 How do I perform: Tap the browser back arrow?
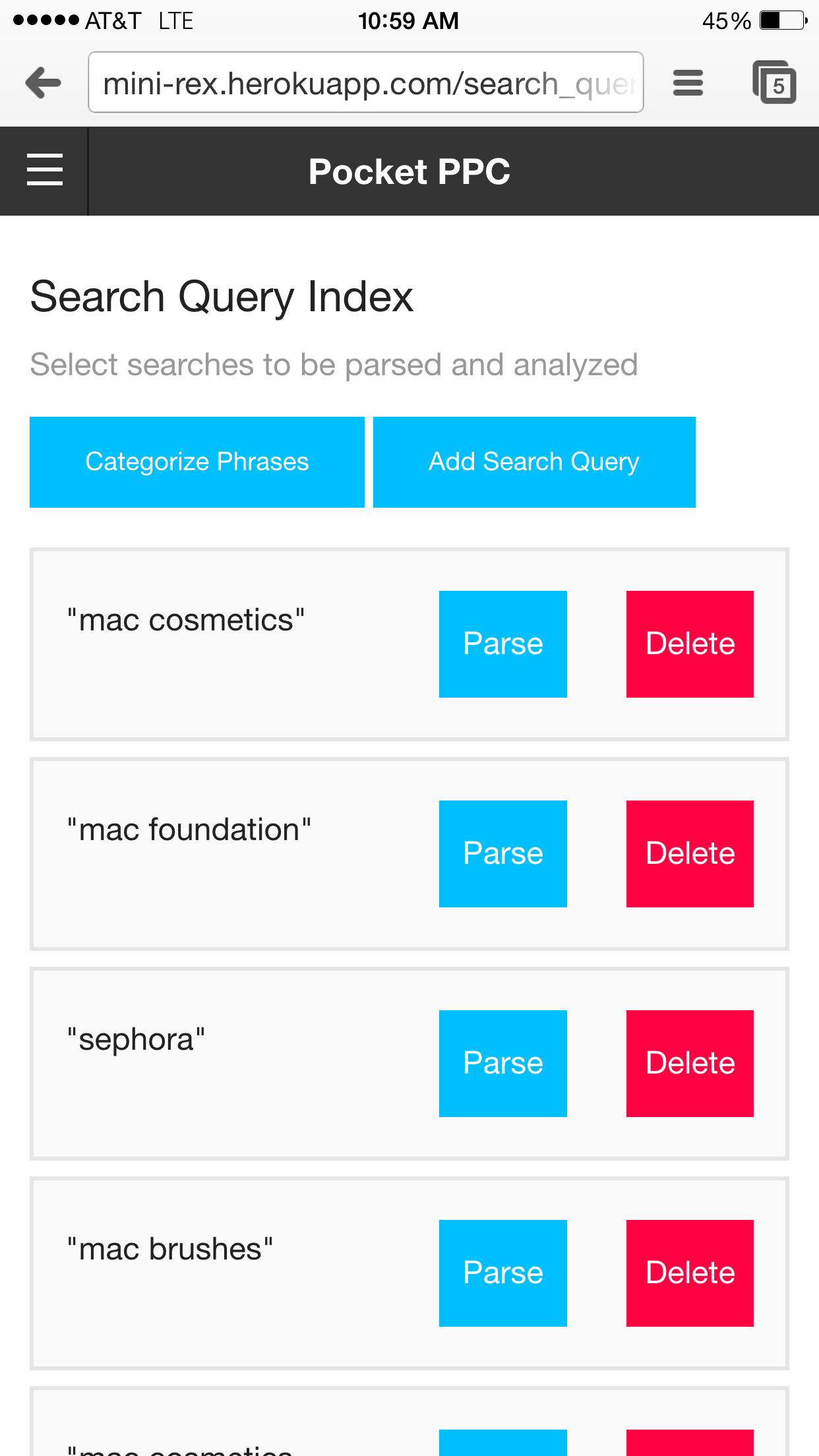(44, 83)
